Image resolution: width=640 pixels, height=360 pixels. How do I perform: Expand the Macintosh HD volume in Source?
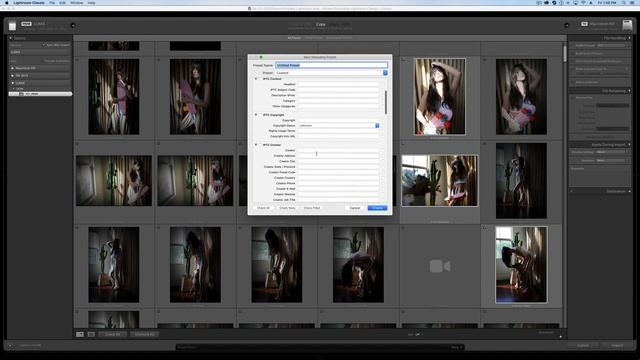(x=13, y=68)
